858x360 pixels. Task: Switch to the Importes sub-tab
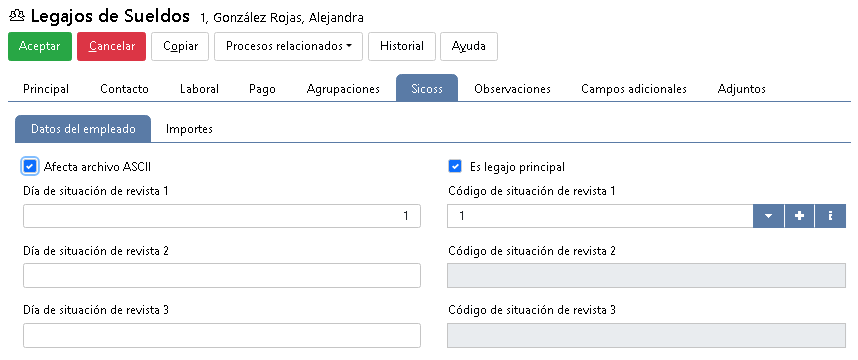pyautogui.click(x=189, y=129)
